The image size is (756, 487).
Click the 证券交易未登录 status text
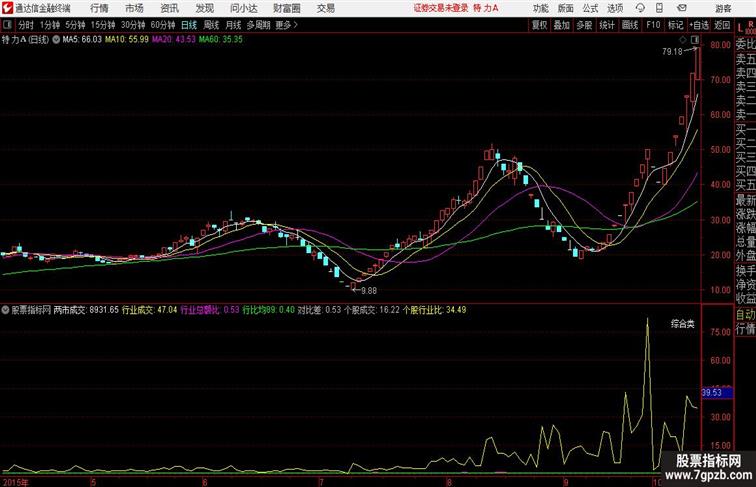441,8
